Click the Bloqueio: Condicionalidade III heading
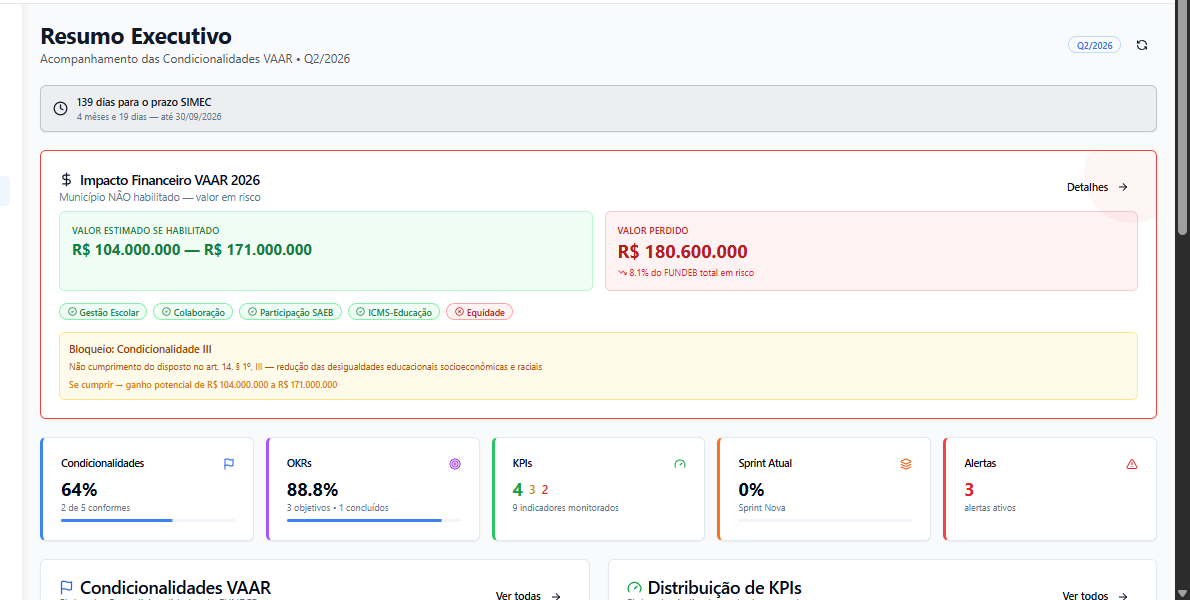 pos(140,350)
